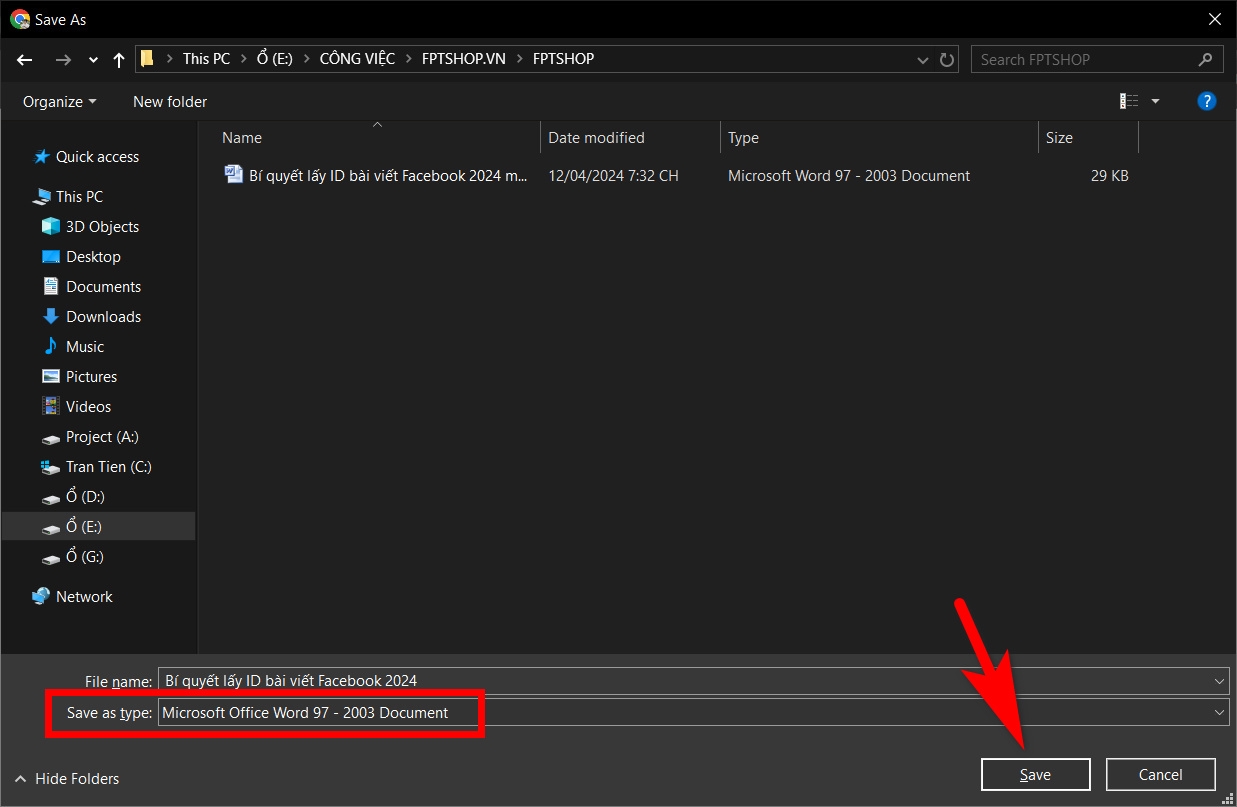Open the view options dropdown arrow
Screen dimensions: 1237x807
pos(1155,101)
